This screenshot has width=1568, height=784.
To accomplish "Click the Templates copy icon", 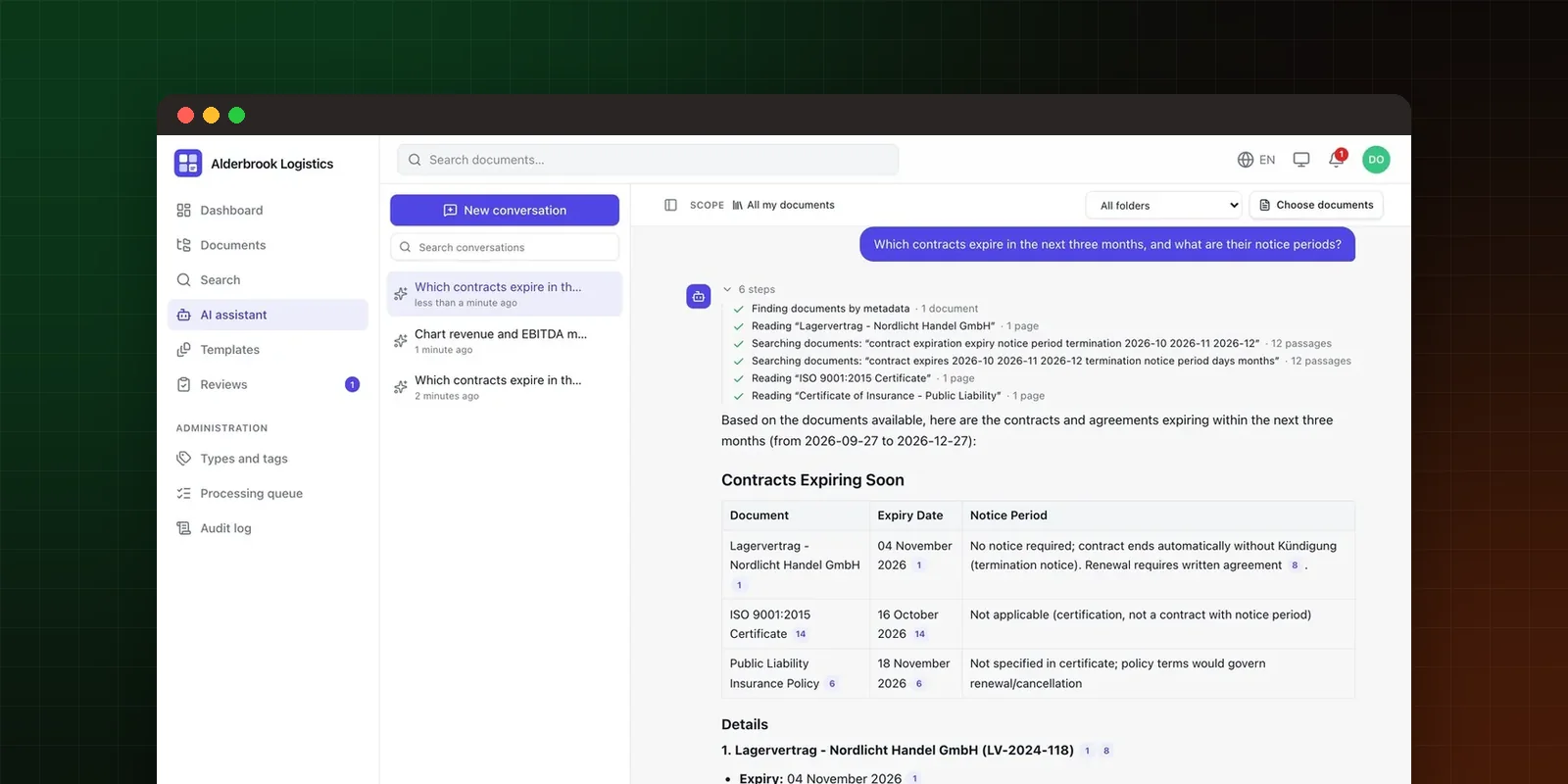I will [x=183, y=350].
